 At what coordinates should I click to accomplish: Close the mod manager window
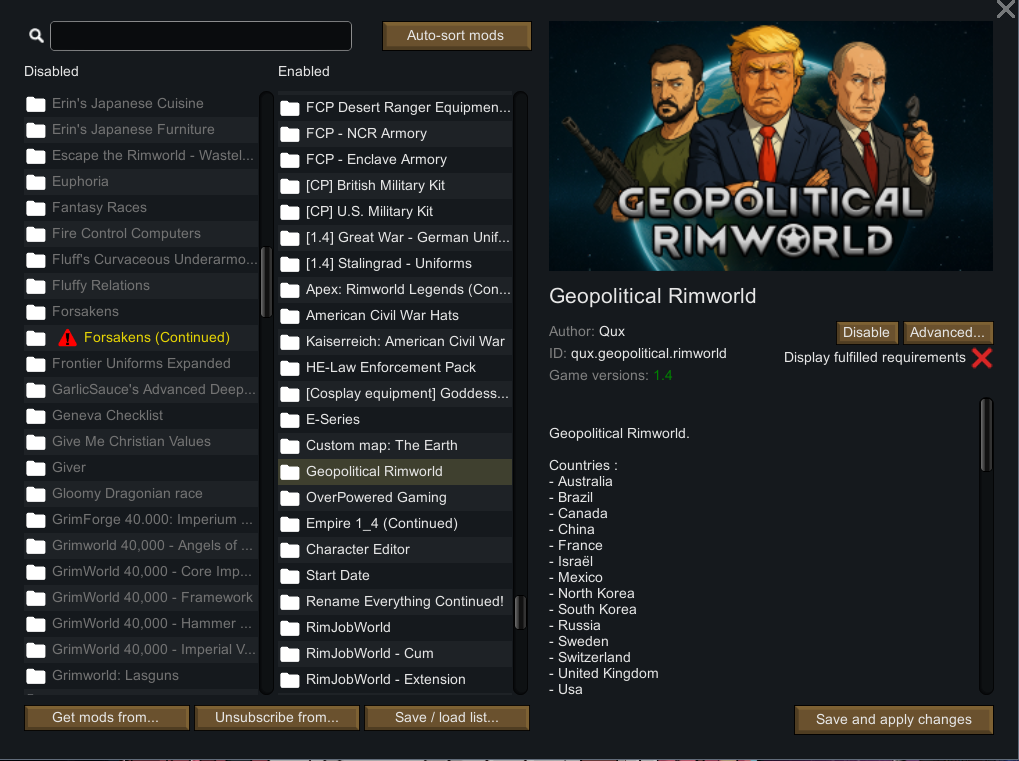pyautogui.click(x=1005, y=8)
